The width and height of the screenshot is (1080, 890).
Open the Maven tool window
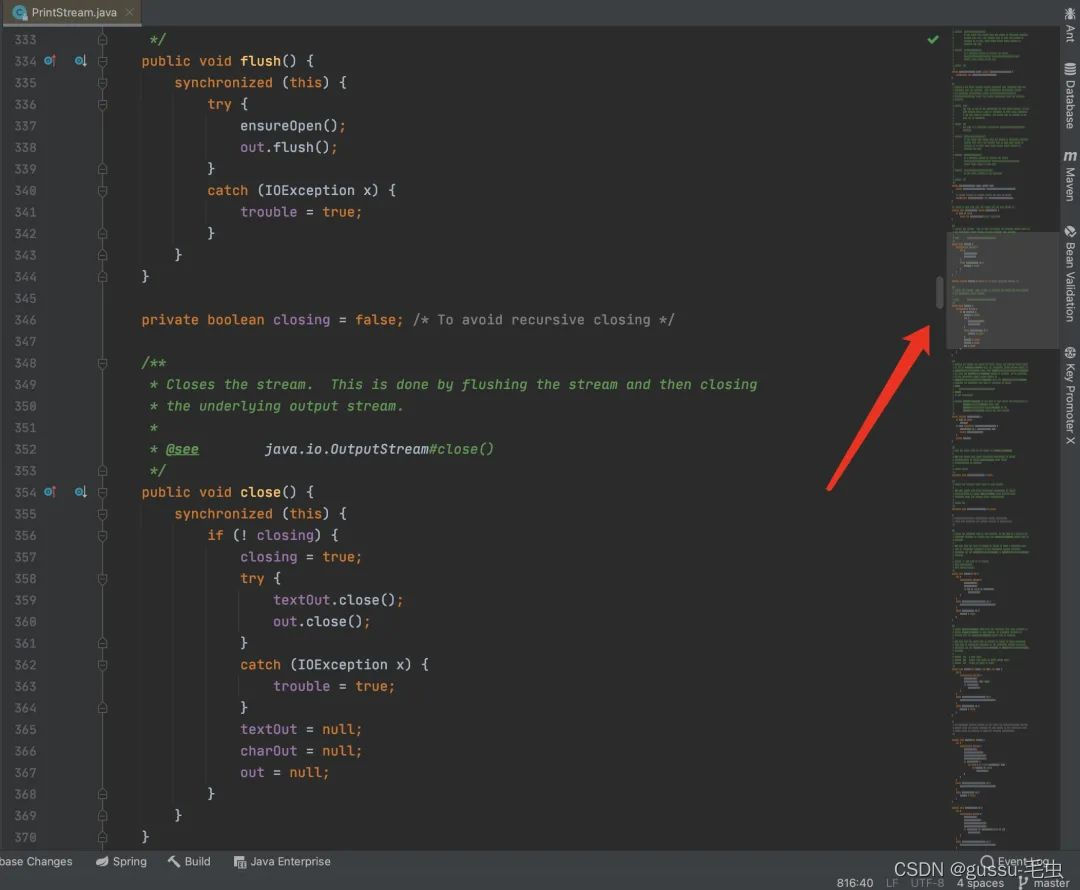(x=1070, y=176)
